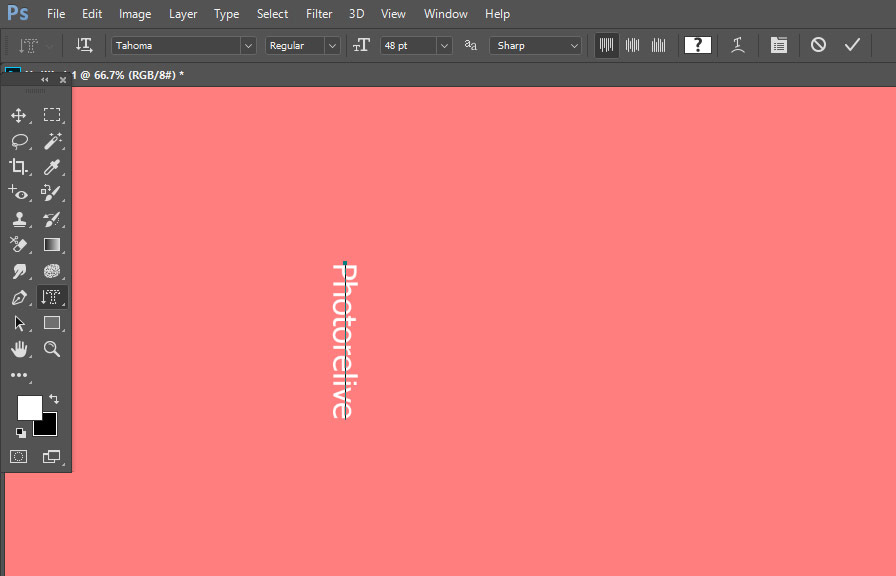Open the text color picker swatch

click(x=697, y=45)
